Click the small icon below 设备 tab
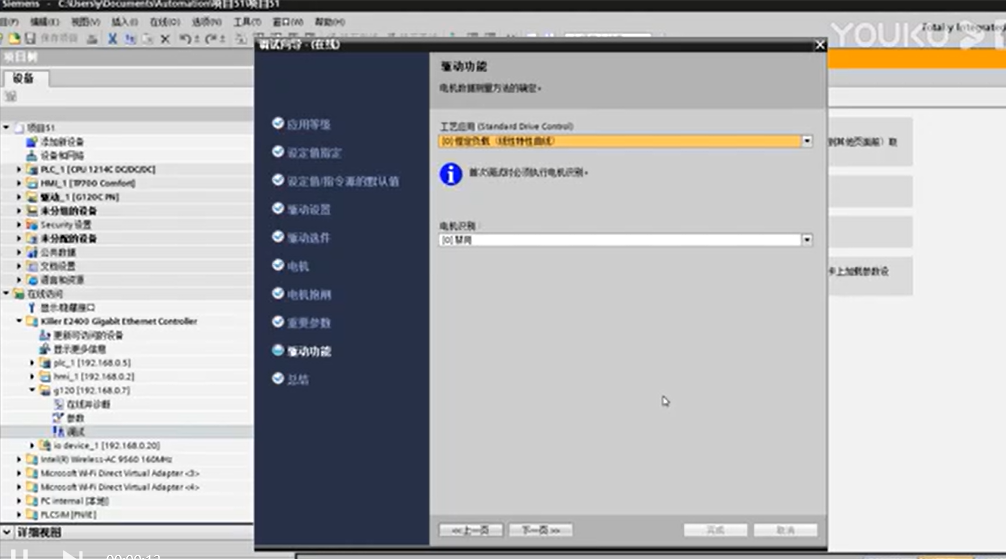The height and width of the screenshot is (559, 1006). point(10,96)
